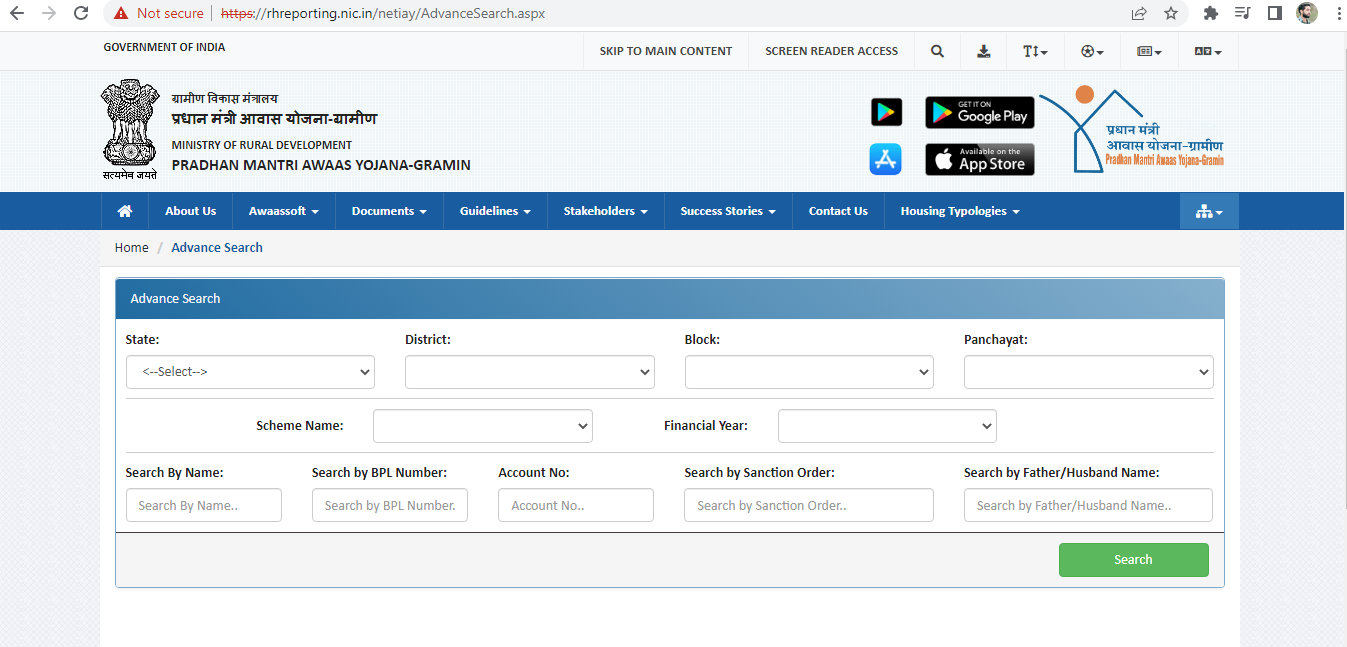Open the About Us menu item
Screen dimensions: 1347x647
190,211
